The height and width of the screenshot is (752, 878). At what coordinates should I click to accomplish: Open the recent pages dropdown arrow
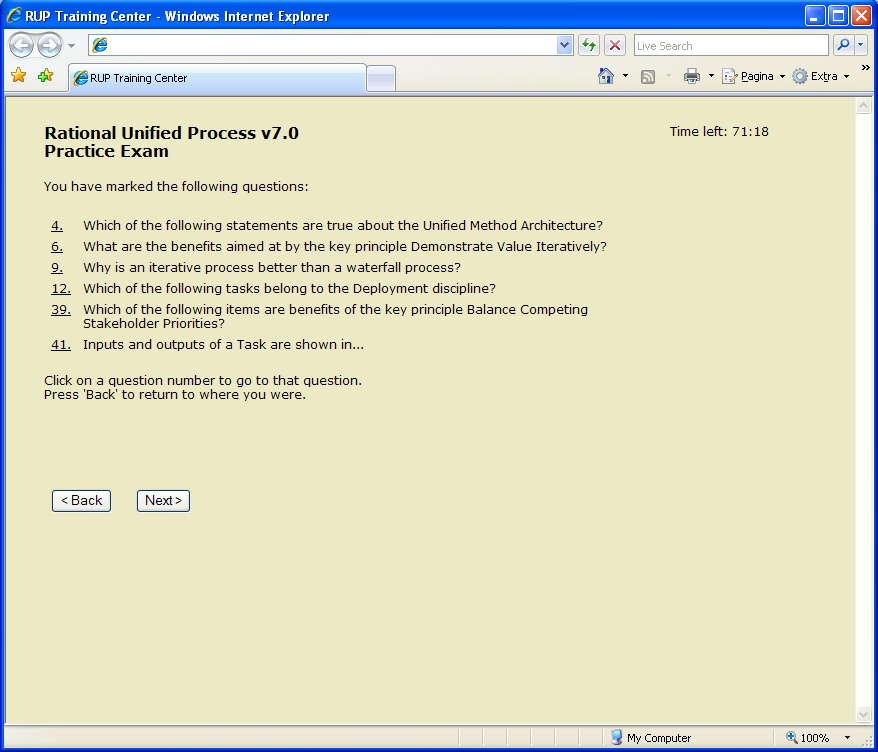[x=71, y=46]
